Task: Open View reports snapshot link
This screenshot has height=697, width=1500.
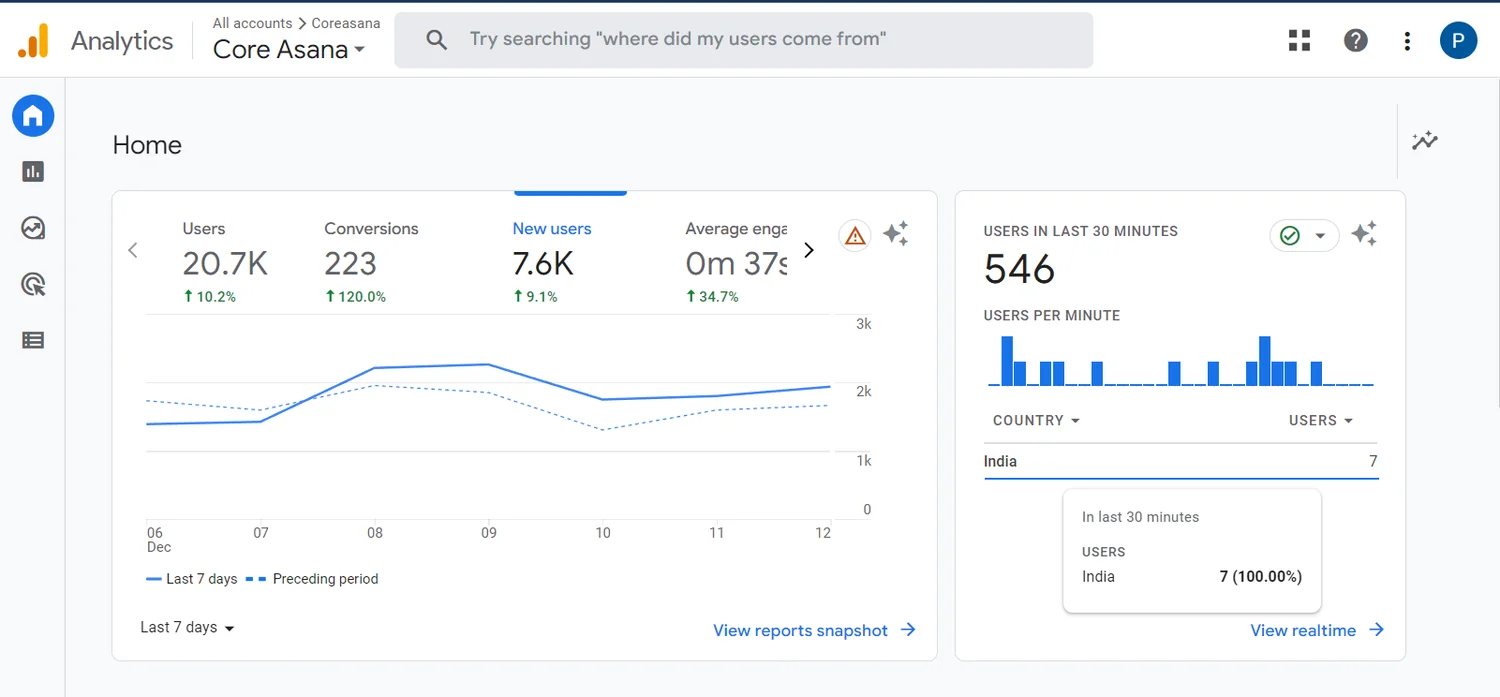Action: (x=814, y=630)
